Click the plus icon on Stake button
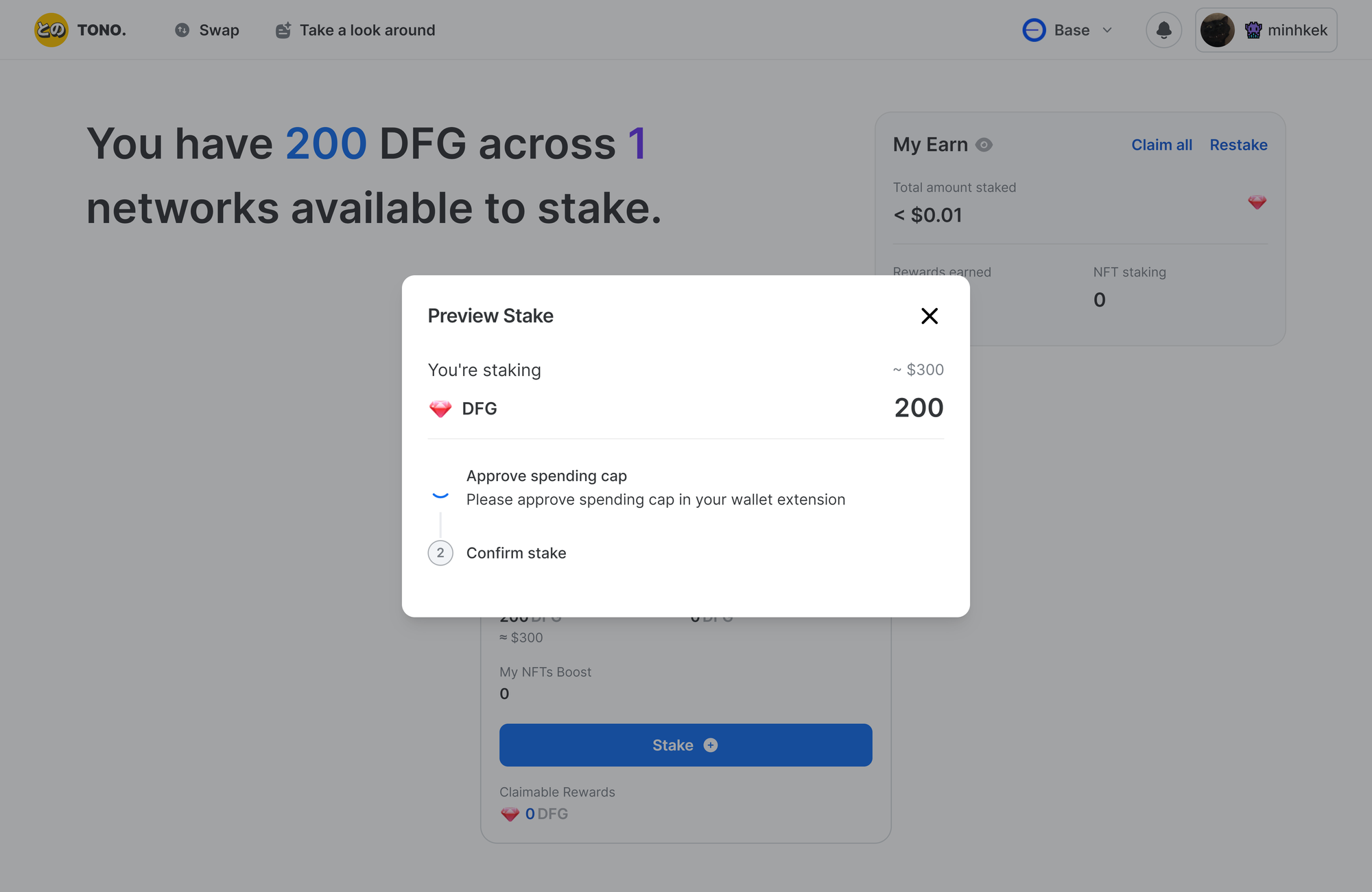Viewport: 1372px width, 892px height. tap(711, 745)
